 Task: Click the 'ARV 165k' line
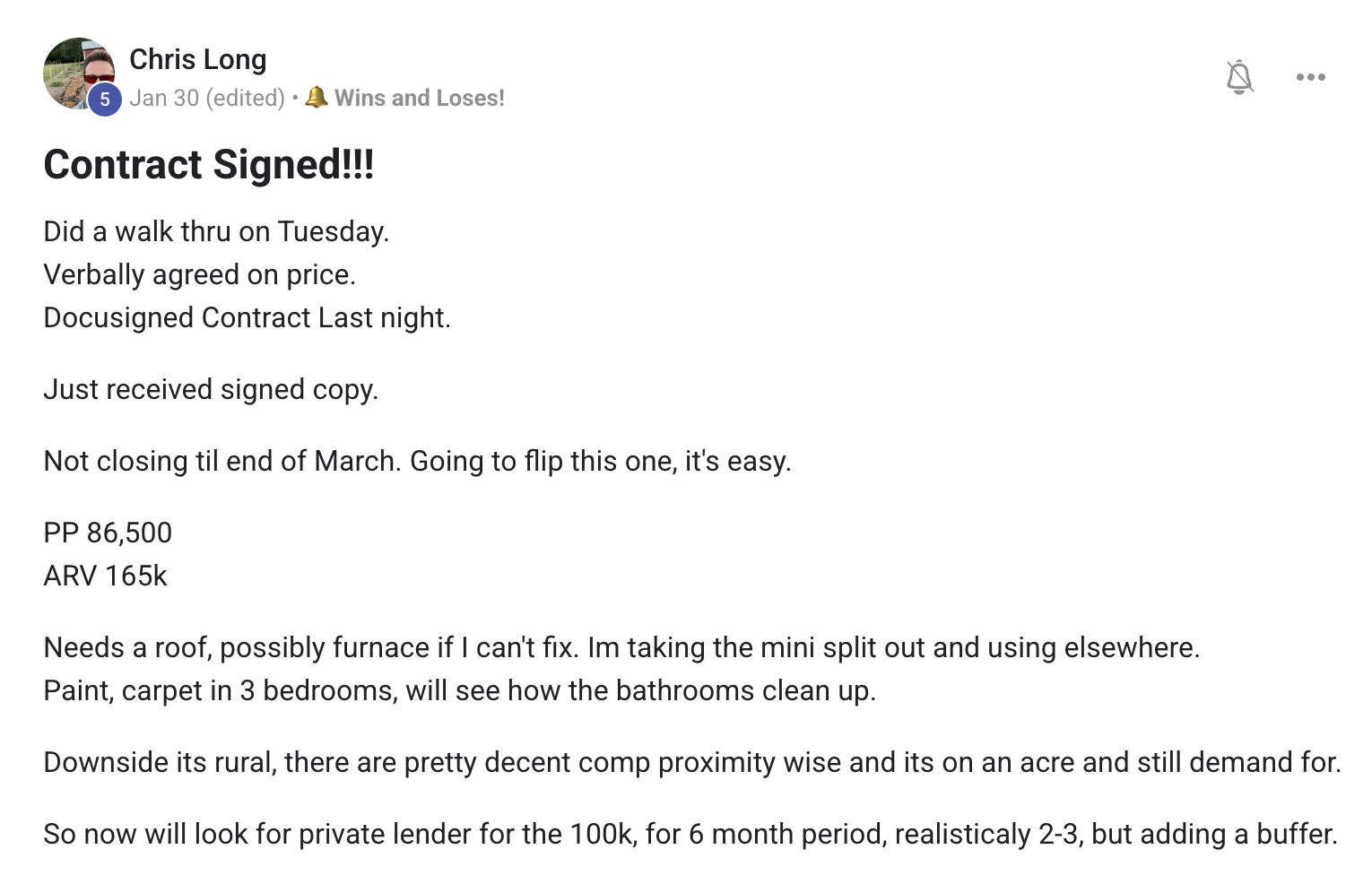(x=105, y=576)
